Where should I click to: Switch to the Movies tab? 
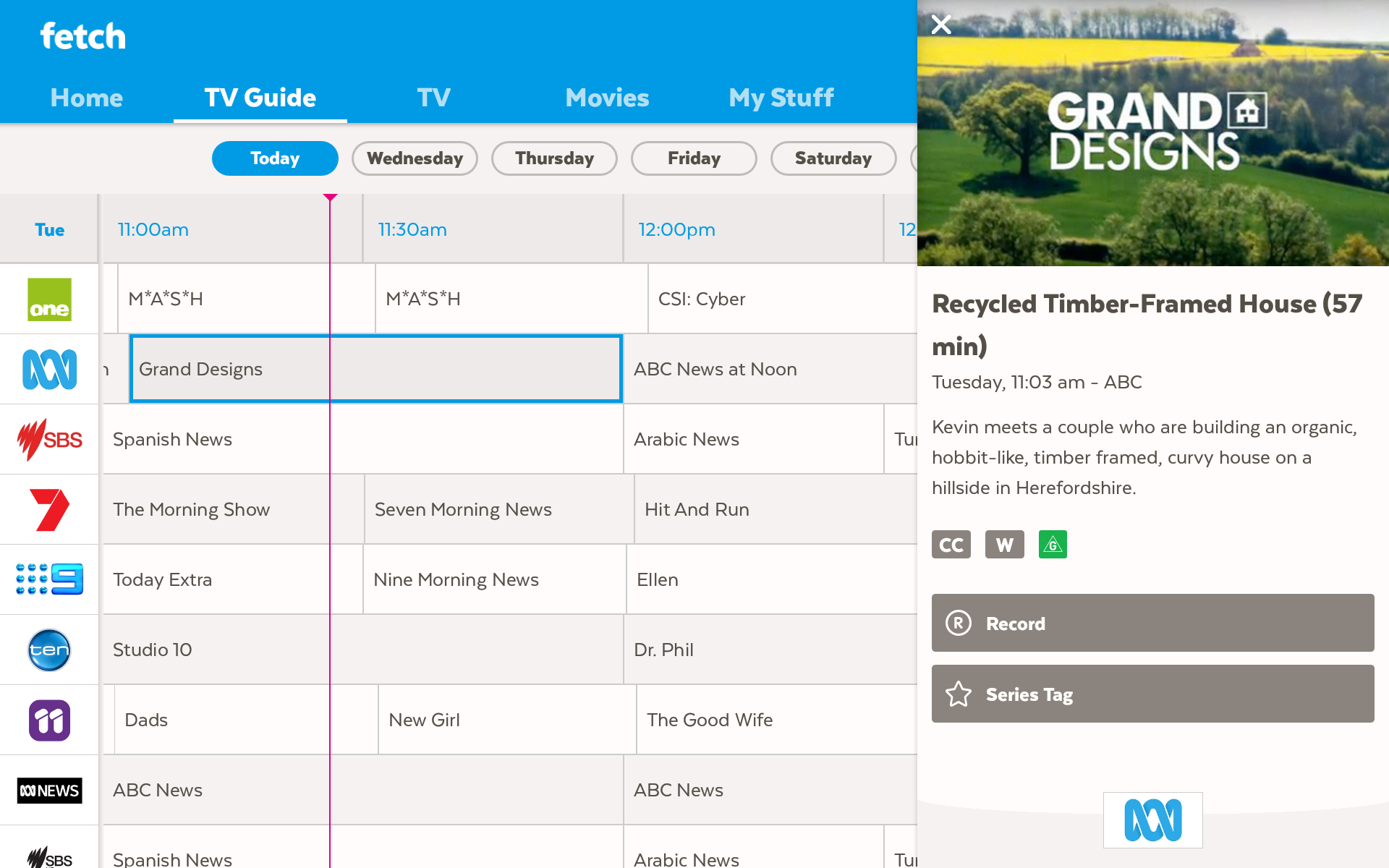point(608,98)
